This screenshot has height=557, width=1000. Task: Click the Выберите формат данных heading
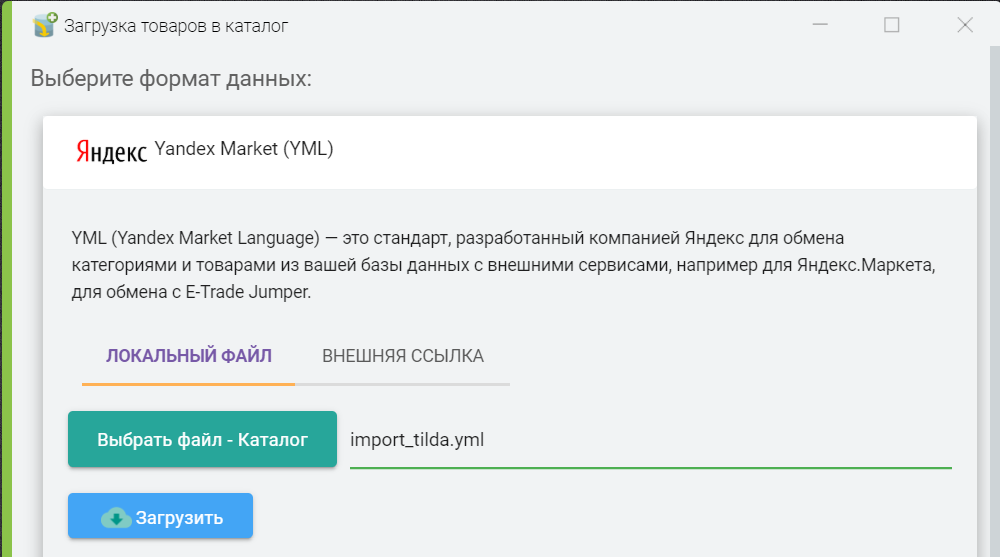click(x=171, y=78)
